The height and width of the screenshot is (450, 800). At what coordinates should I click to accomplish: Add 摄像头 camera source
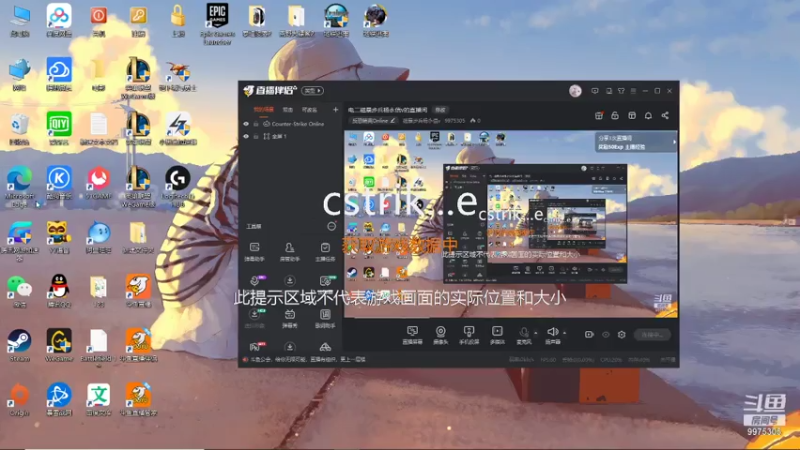click(440, 335)
